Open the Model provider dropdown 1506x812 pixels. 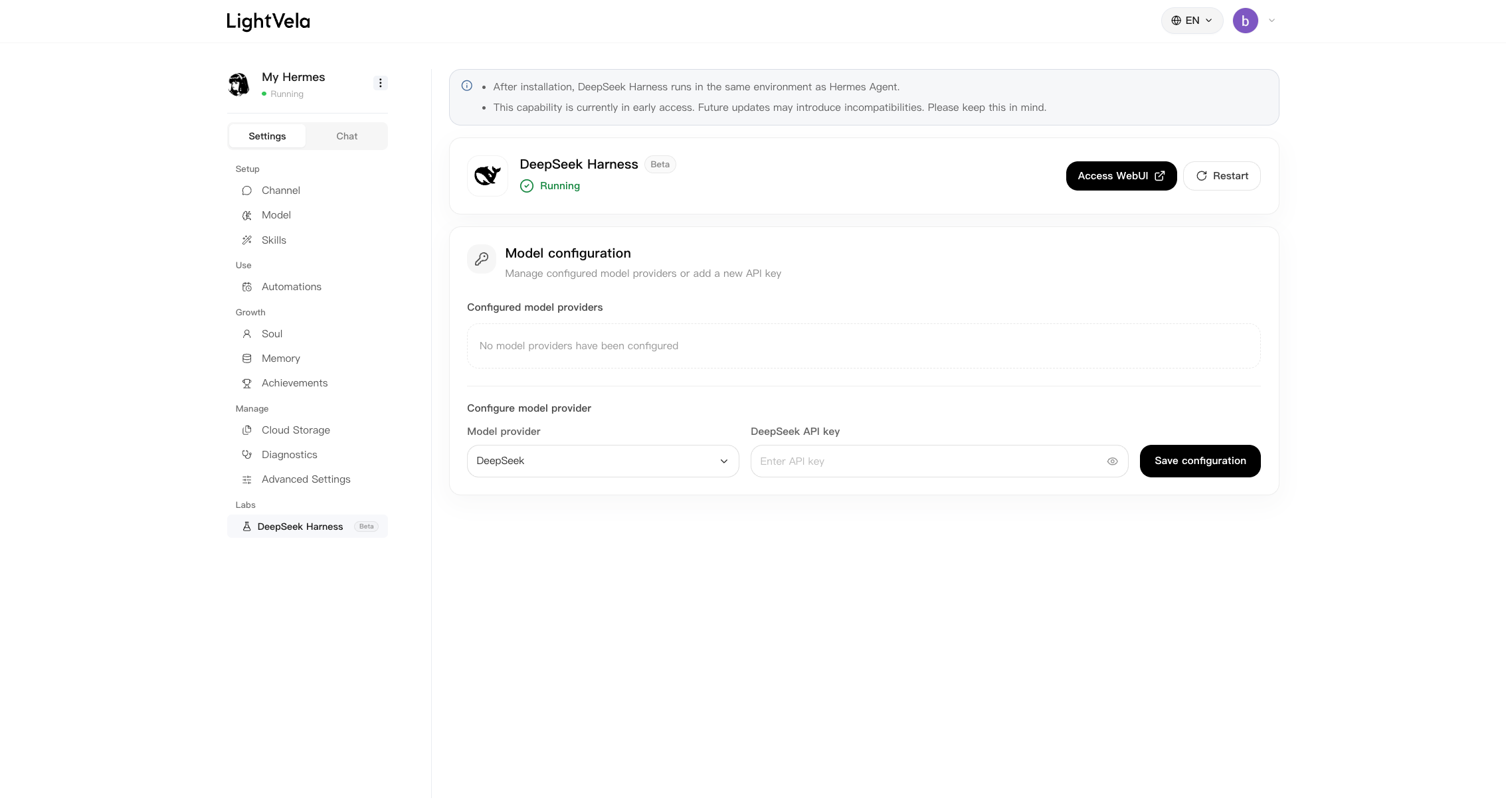click(603, 461)
